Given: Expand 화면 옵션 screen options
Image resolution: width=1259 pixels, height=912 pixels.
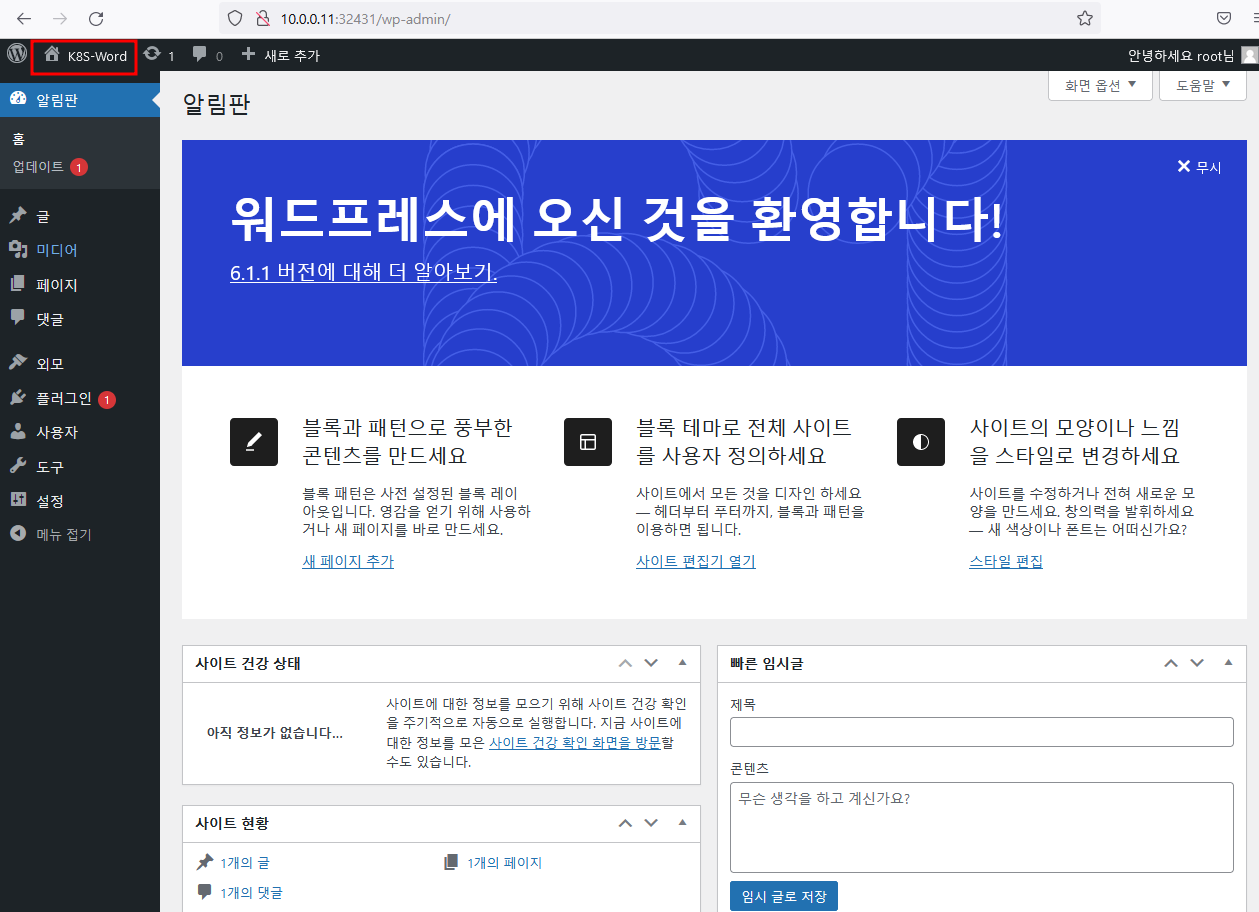Looking at the screenshot, I should [x=1100, y=86].
